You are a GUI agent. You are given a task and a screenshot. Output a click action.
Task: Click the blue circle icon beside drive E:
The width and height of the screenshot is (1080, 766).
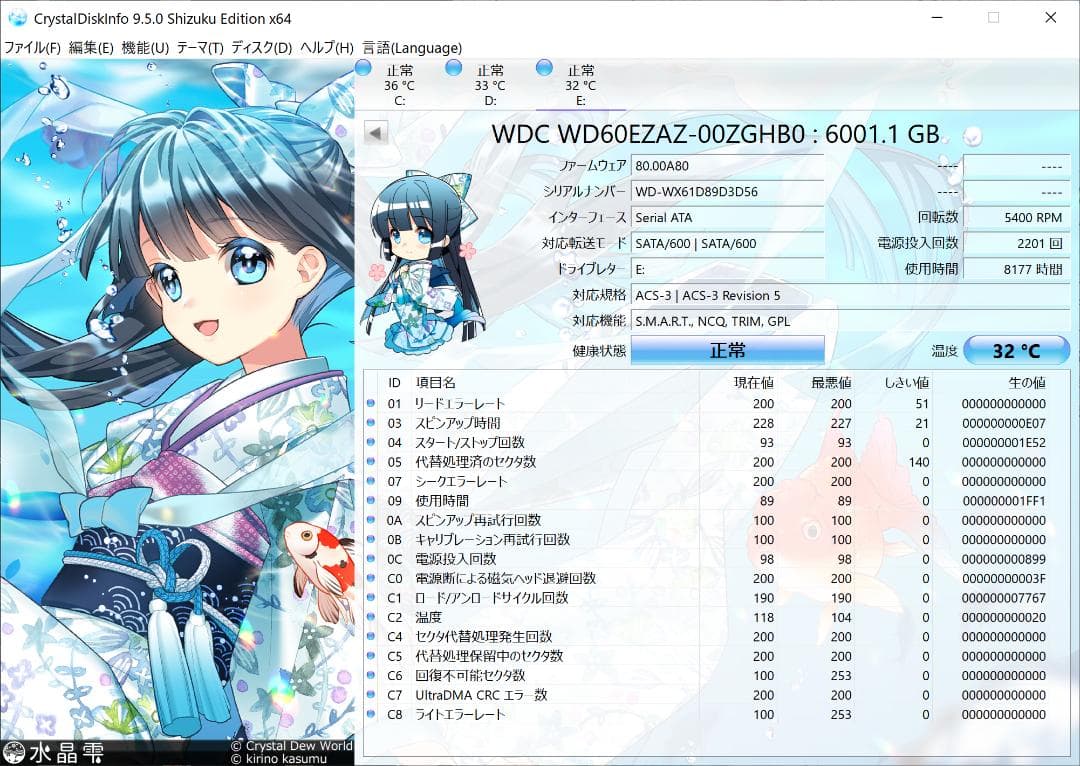coord(542,66)
